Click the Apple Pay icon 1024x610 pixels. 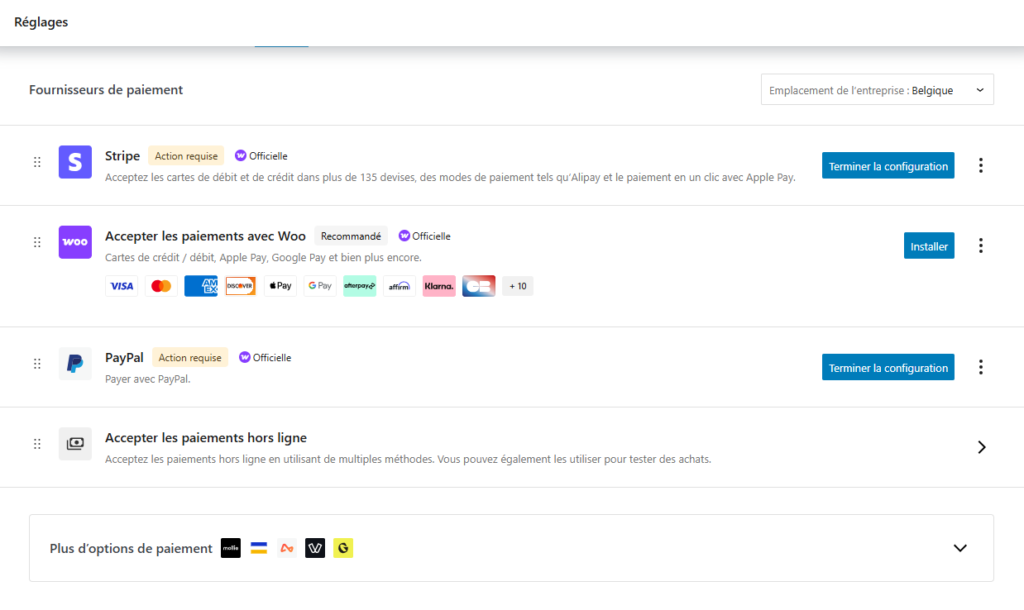click(x=280, y=286)
